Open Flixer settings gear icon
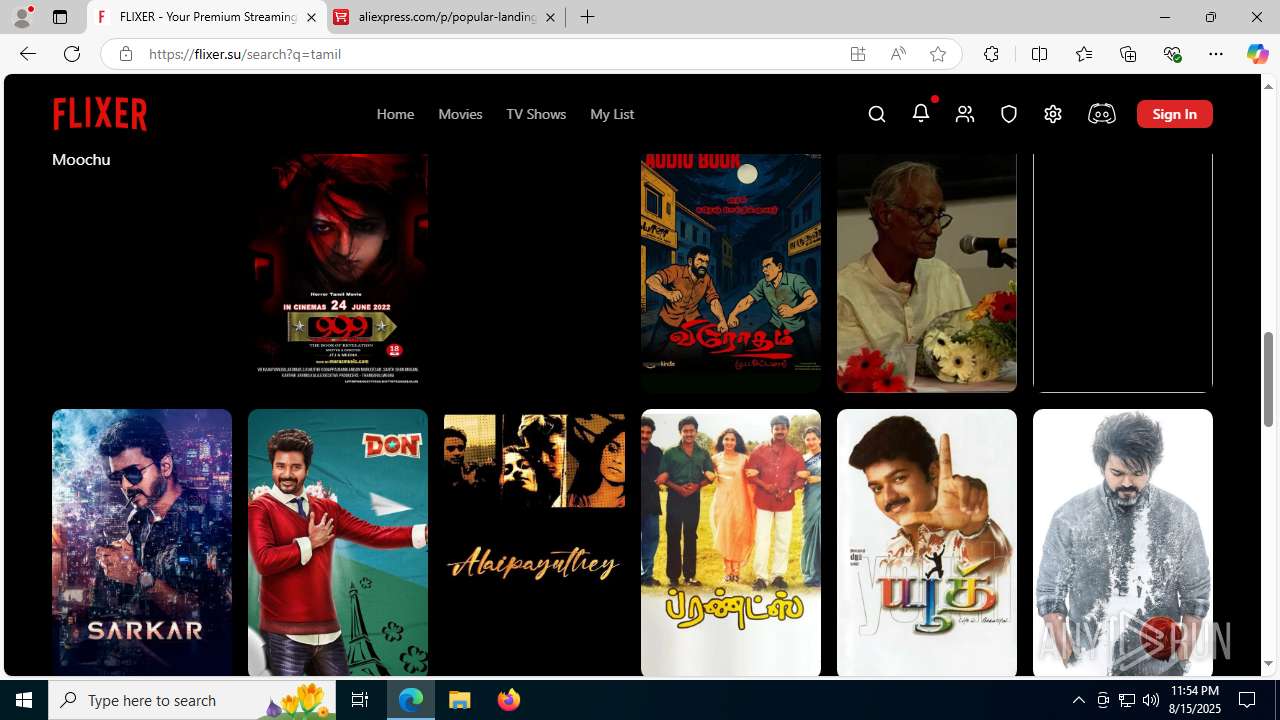This screenshot has height=720, width=1280. click(x=1053, y=114)
